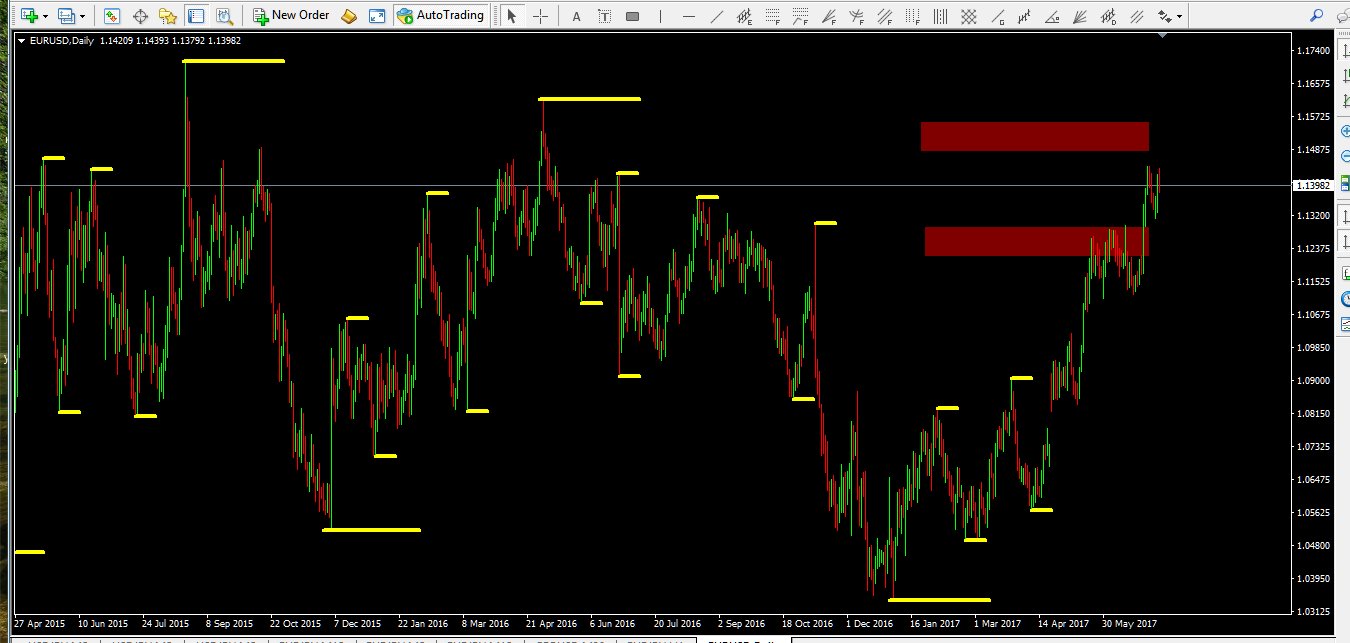
Task: Select the Cycle Lines tool
Action: pos(940,16)
